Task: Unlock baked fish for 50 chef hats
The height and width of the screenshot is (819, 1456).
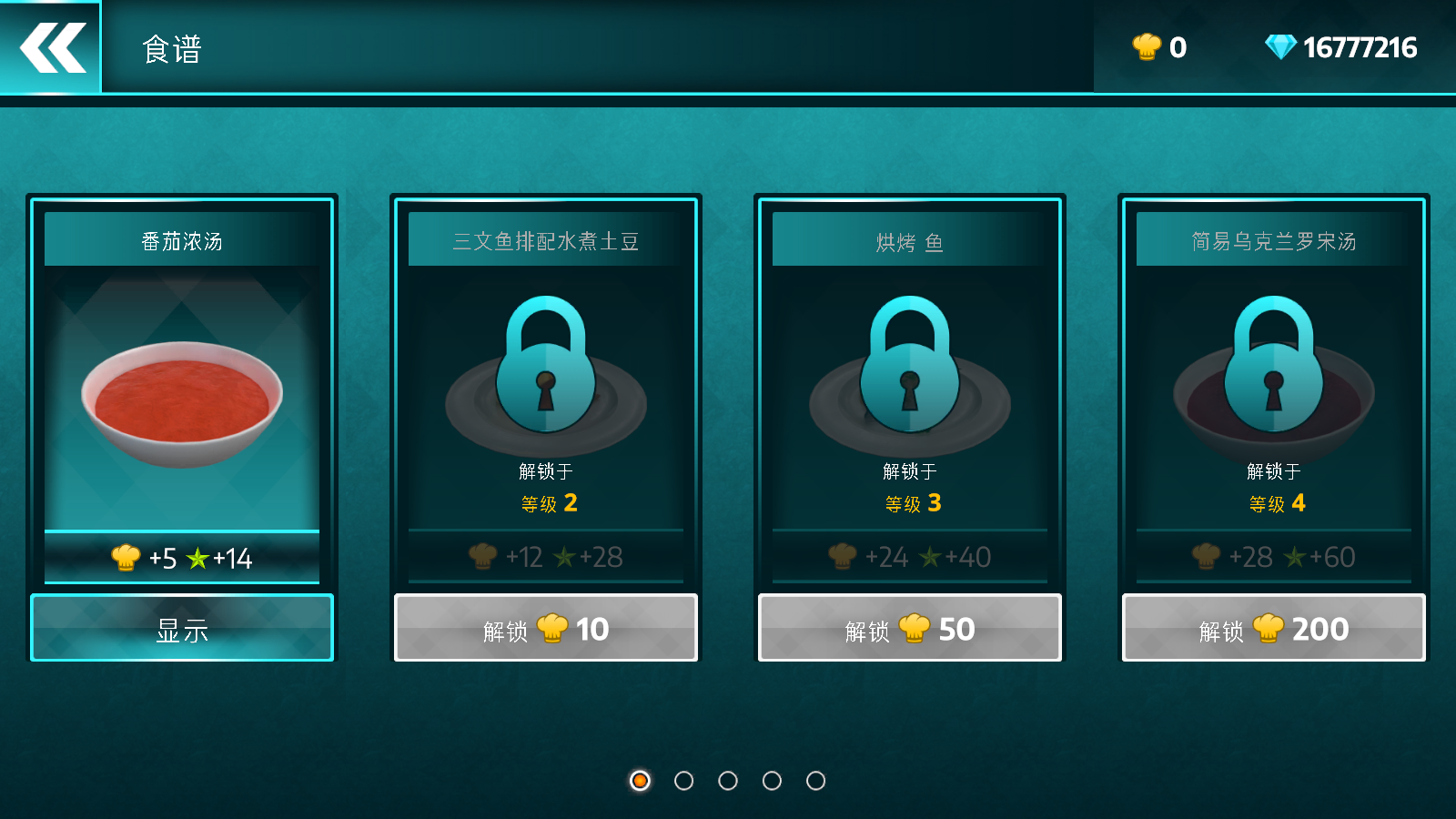Action: point(910,628)
